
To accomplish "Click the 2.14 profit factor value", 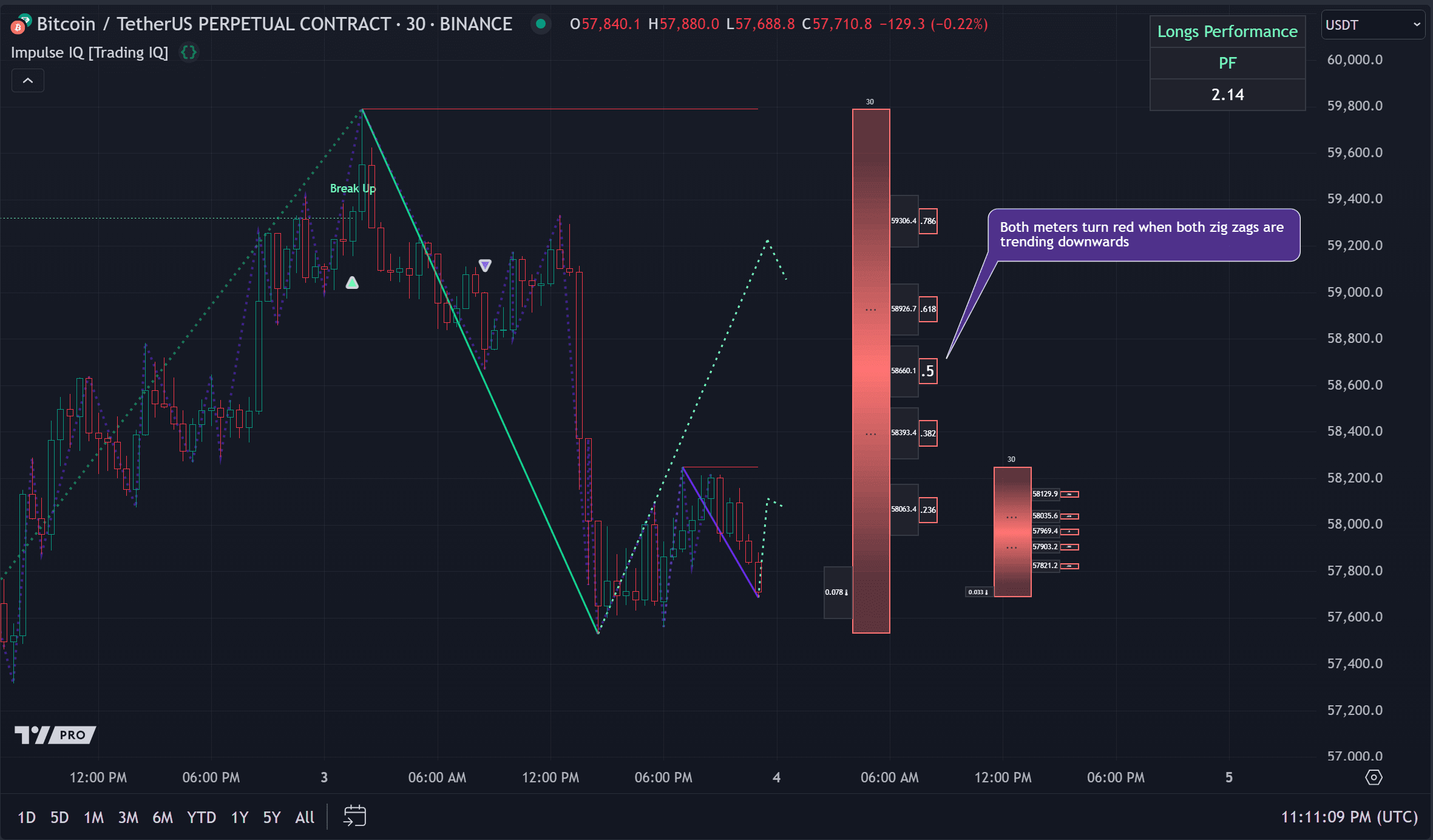I will tap(1227, 95).
